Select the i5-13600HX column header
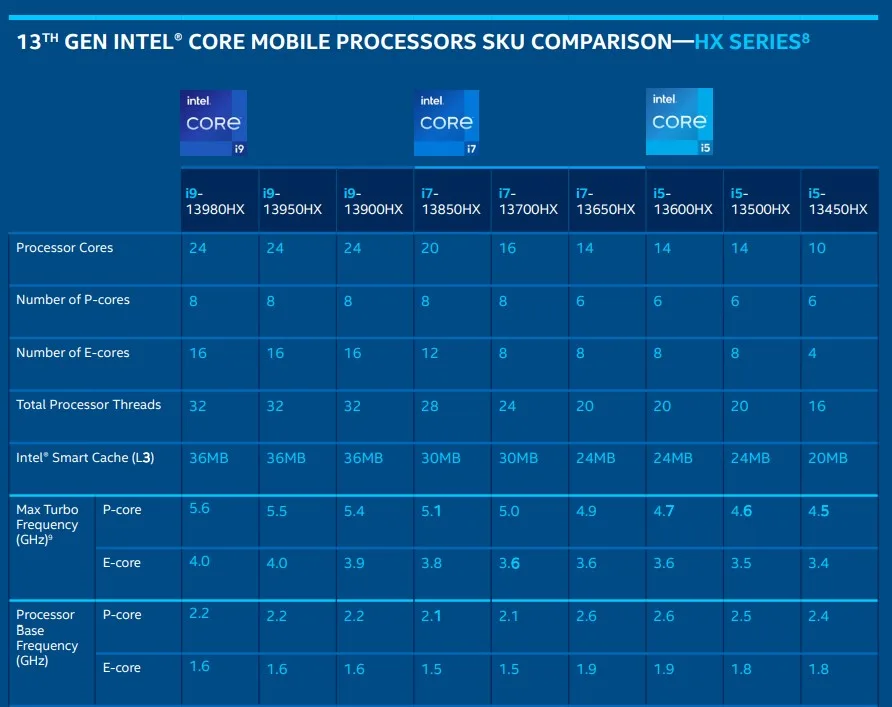This screenshot has width=892, height=707. pos(684,201)
